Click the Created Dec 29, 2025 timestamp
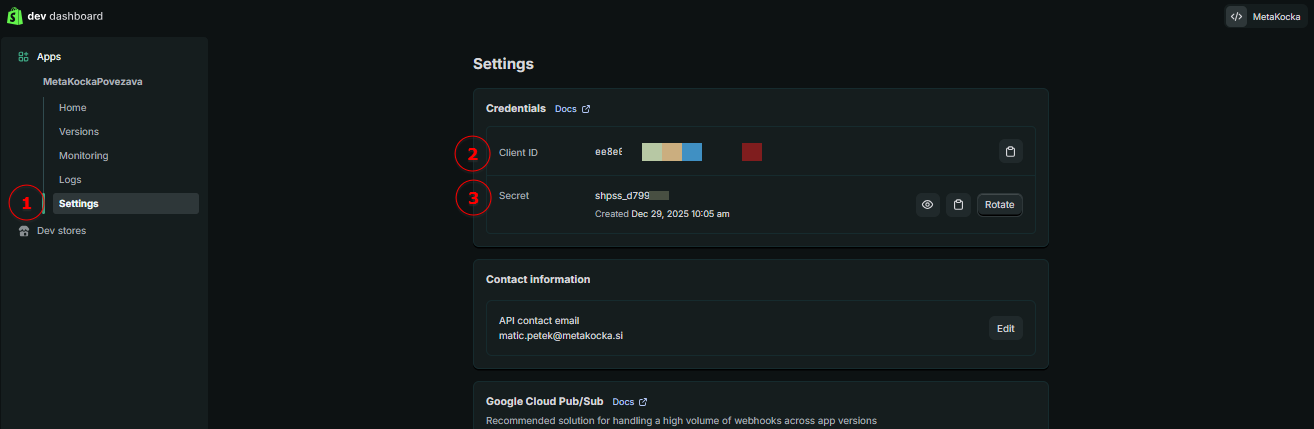Screen dimensions: 1314x429 pos(662,214)
